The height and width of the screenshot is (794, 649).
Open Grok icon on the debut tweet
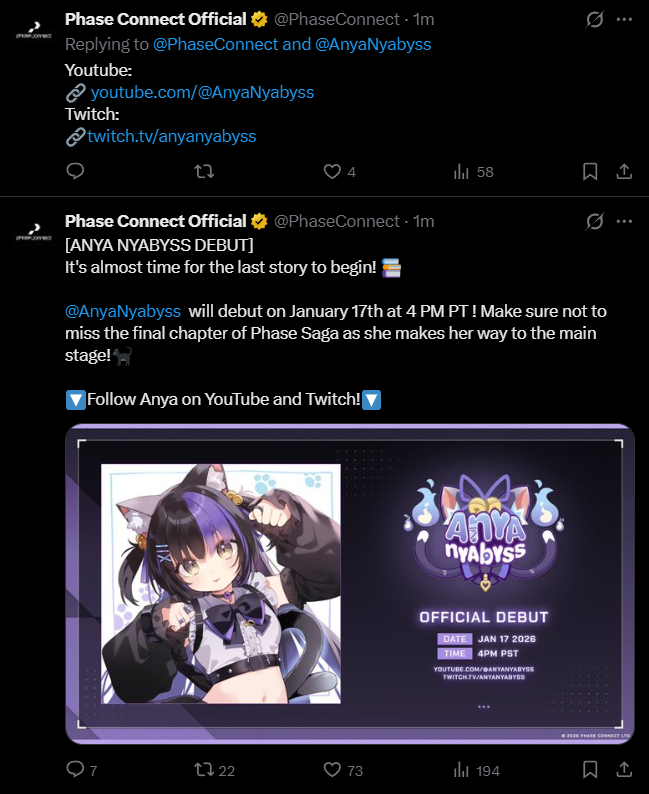(594, 221)
